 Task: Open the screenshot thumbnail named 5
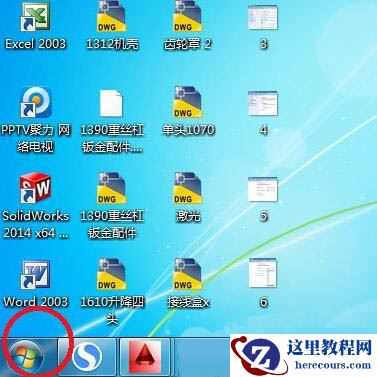click(x=263, y=189)
